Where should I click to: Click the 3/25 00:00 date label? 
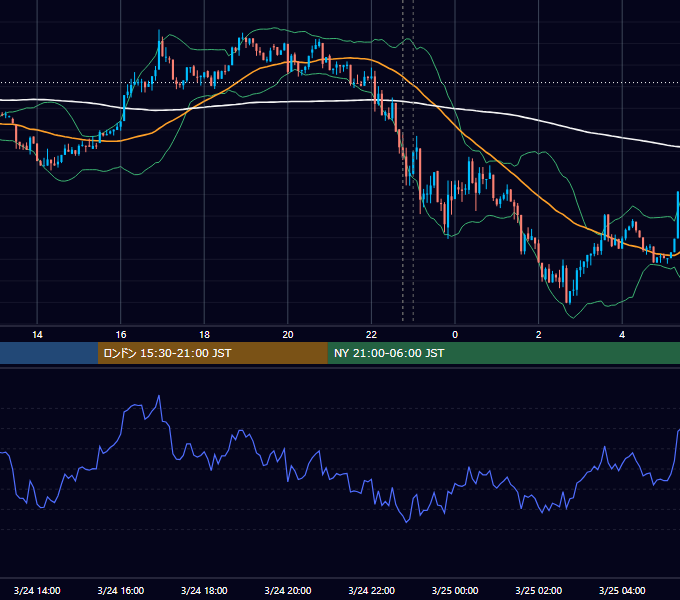(455, 590)
